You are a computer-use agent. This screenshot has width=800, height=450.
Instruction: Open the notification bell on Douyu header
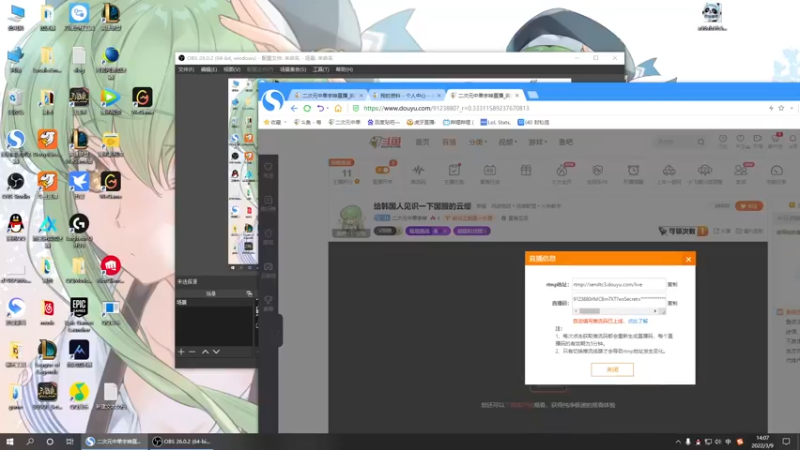pyautogui.click(x=793, y=141)
